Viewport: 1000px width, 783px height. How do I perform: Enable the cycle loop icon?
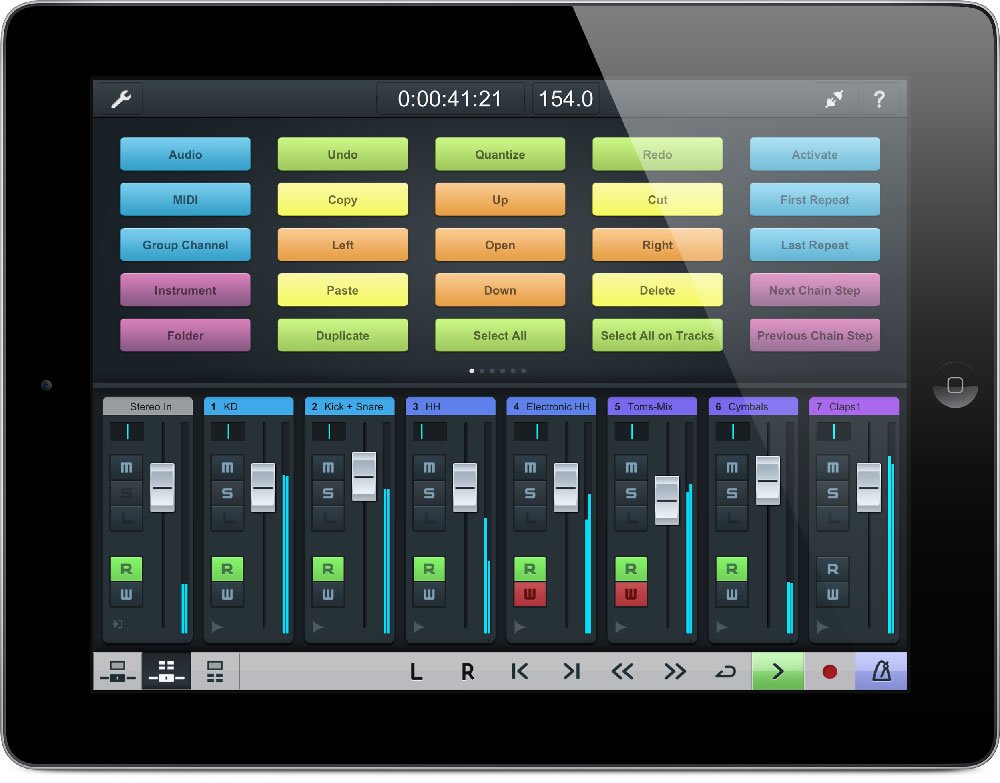coord(725,672)
